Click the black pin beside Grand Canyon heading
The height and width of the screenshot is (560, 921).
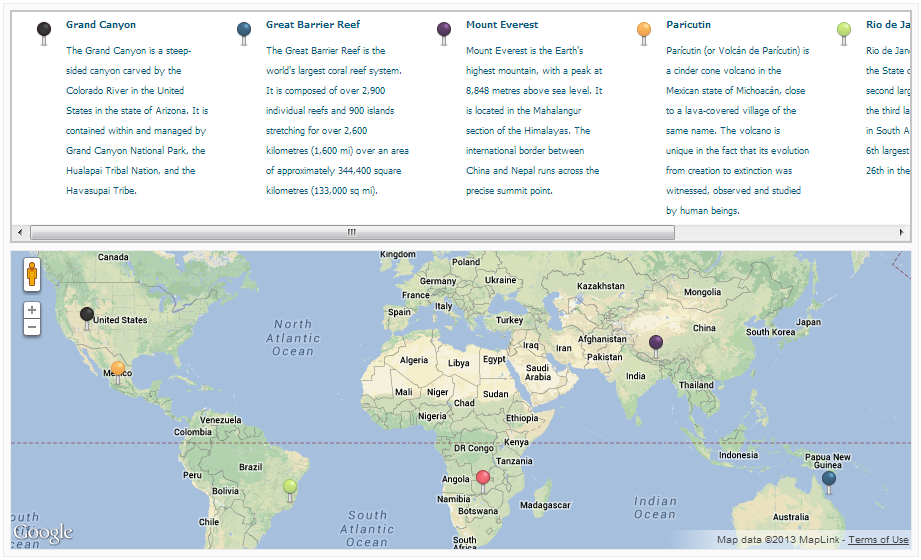(43, 33)
